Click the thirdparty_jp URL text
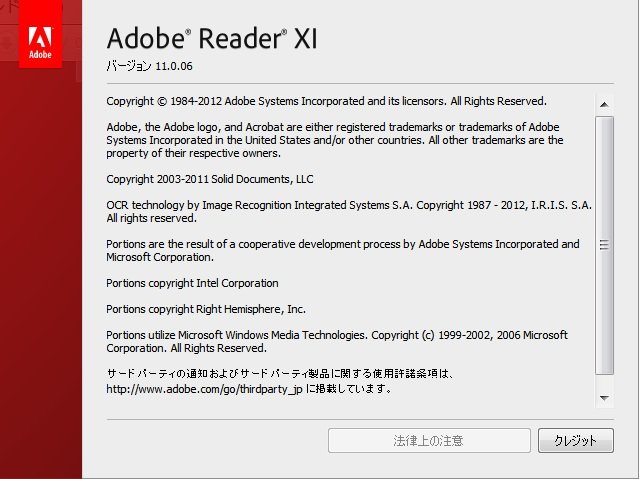Image resolution: width=639 pixels, height=479 pixels. tap(204, 389)
